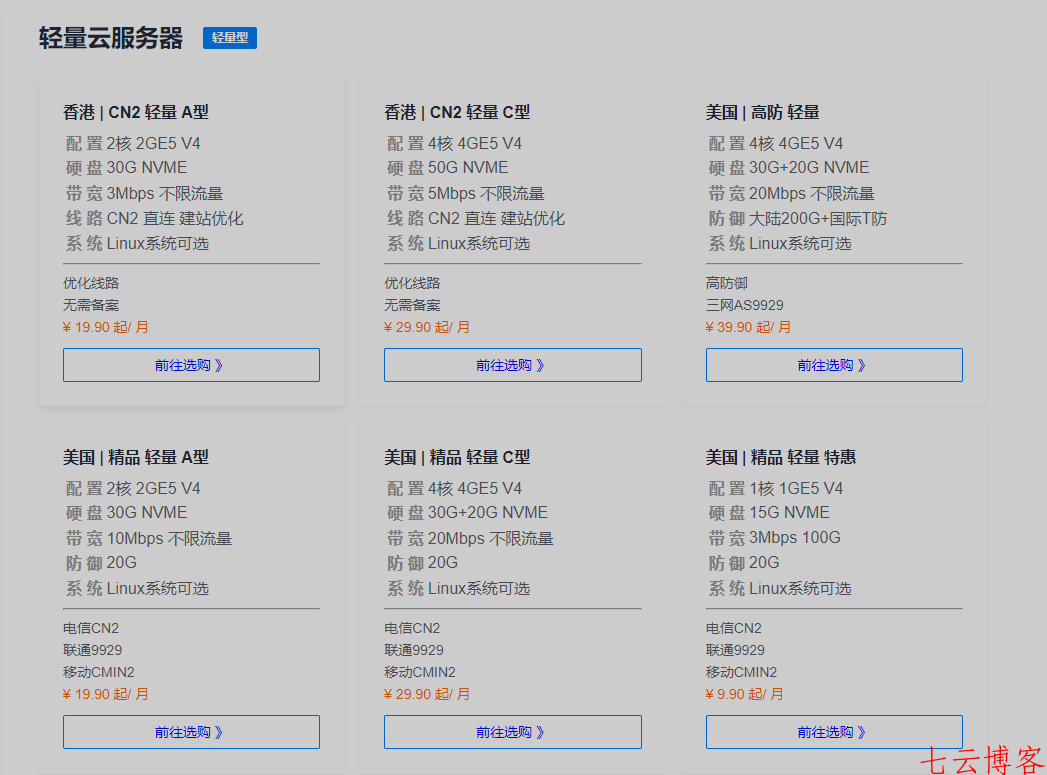
Task: Select the title 美国 | 高防 轻量
Action: tap(763, 112)
